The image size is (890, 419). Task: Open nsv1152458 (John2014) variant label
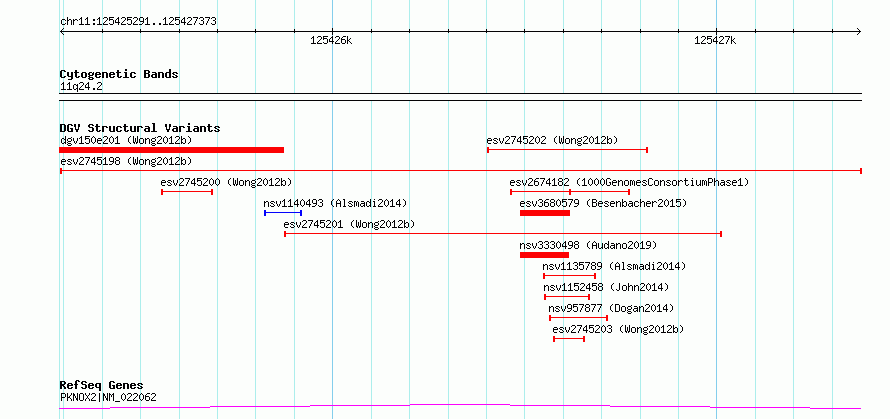pyautogui.click(x=606, y=287)
